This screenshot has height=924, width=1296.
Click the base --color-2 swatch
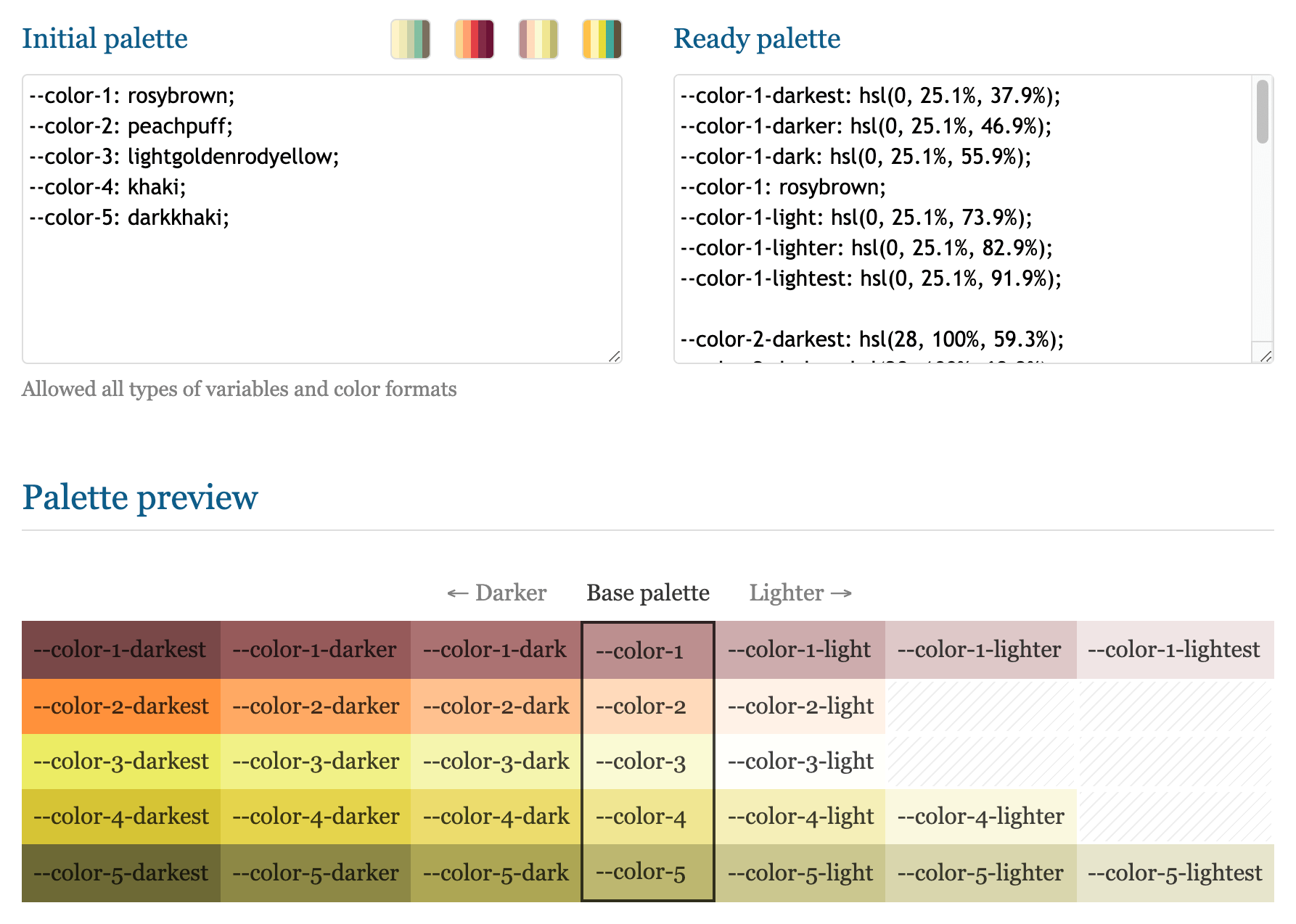click(x=648, y=706)
